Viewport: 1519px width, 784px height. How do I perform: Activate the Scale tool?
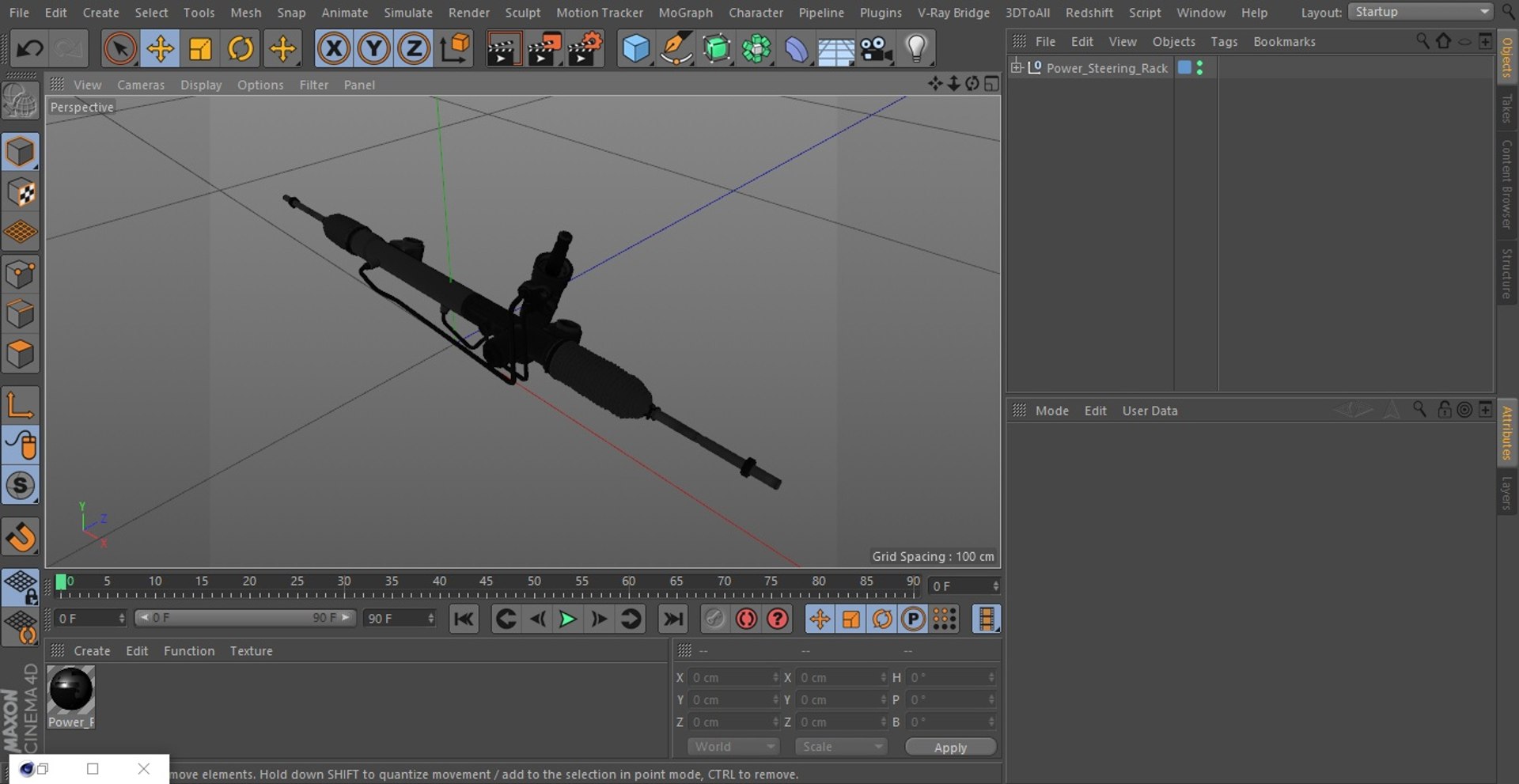coord(200,49)
